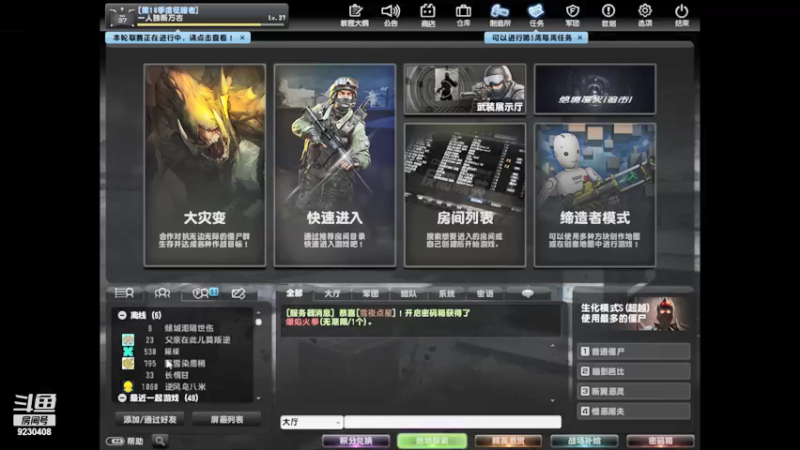Open the player profile avatar panel
The height and width of the screenshot is (450, 800).
pyautogui.click(x=122, y=16)
